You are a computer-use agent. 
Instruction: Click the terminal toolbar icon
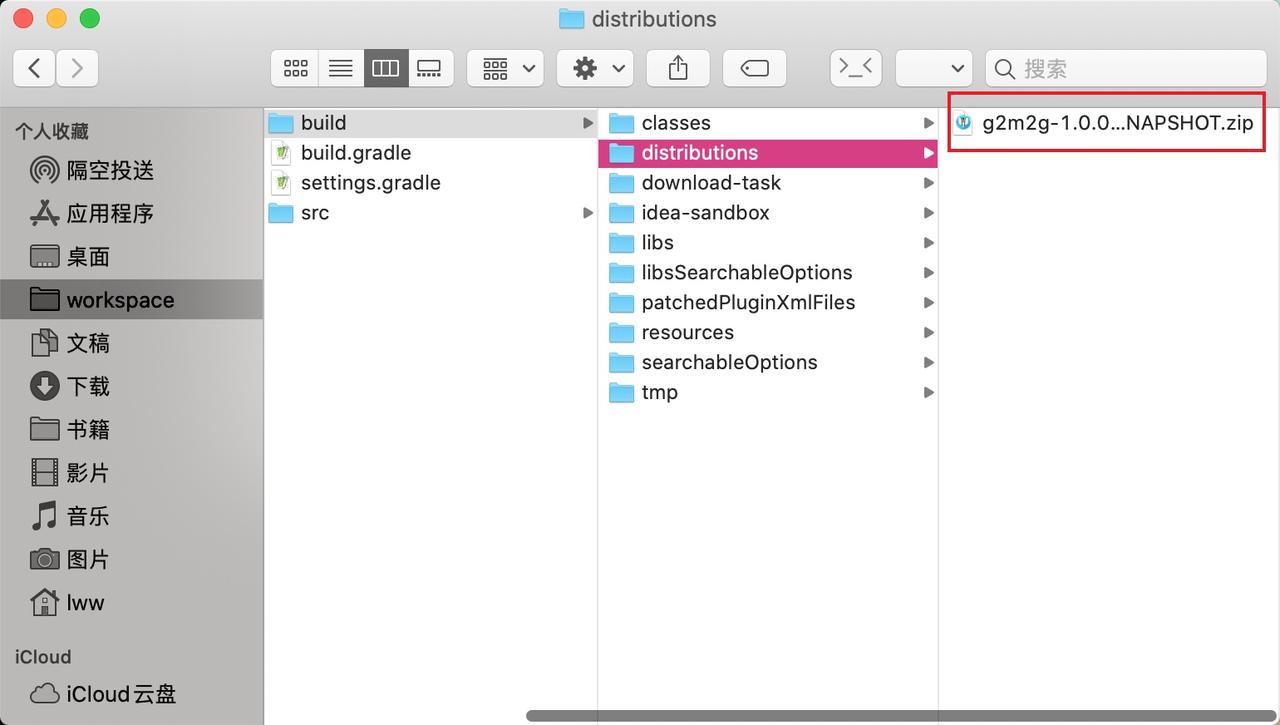pyautogui.click(x=855, y=68)
